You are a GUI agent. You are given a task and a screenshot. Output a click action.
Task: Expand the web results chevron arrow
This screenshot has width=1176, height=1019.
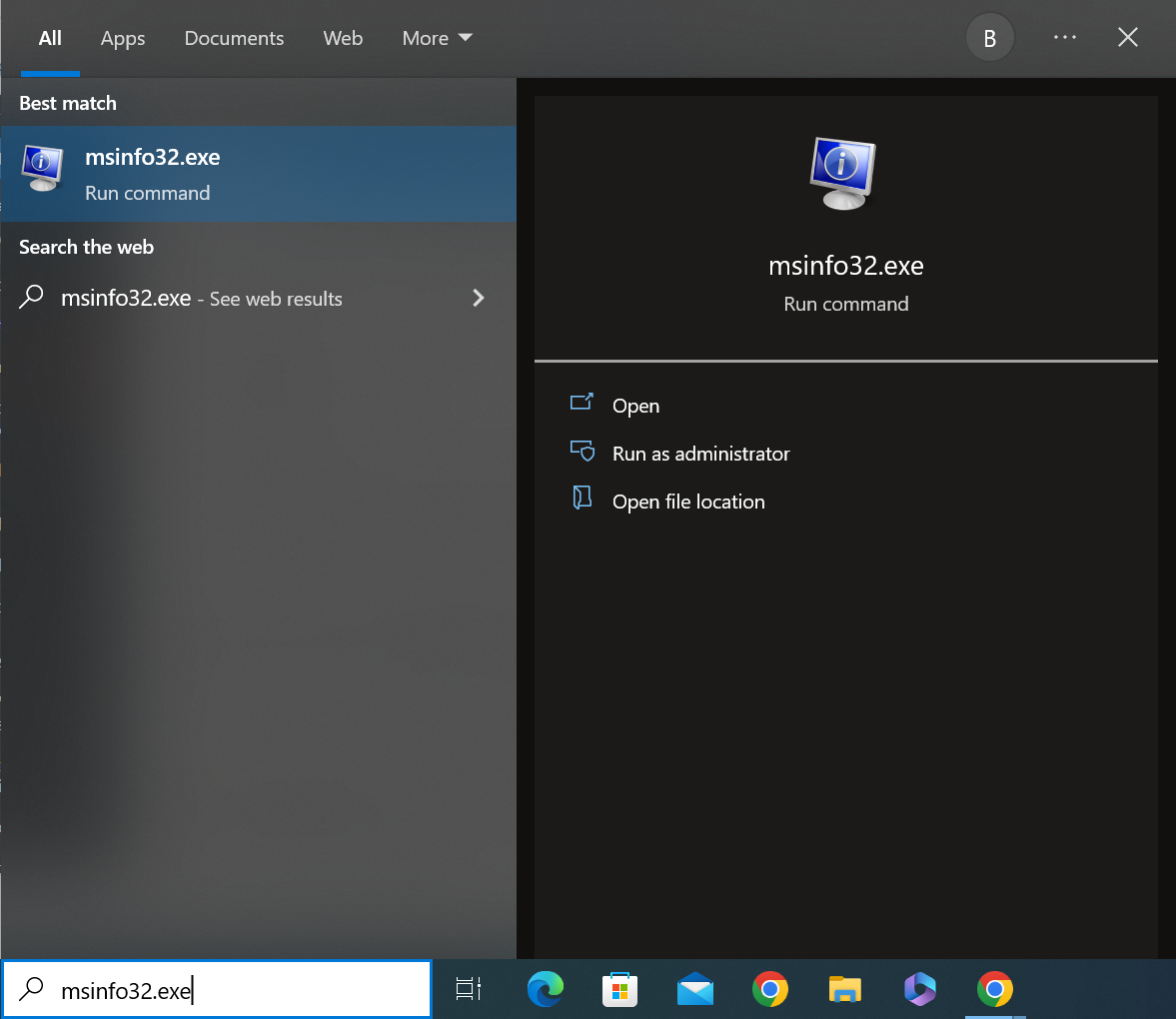point(479,298)
